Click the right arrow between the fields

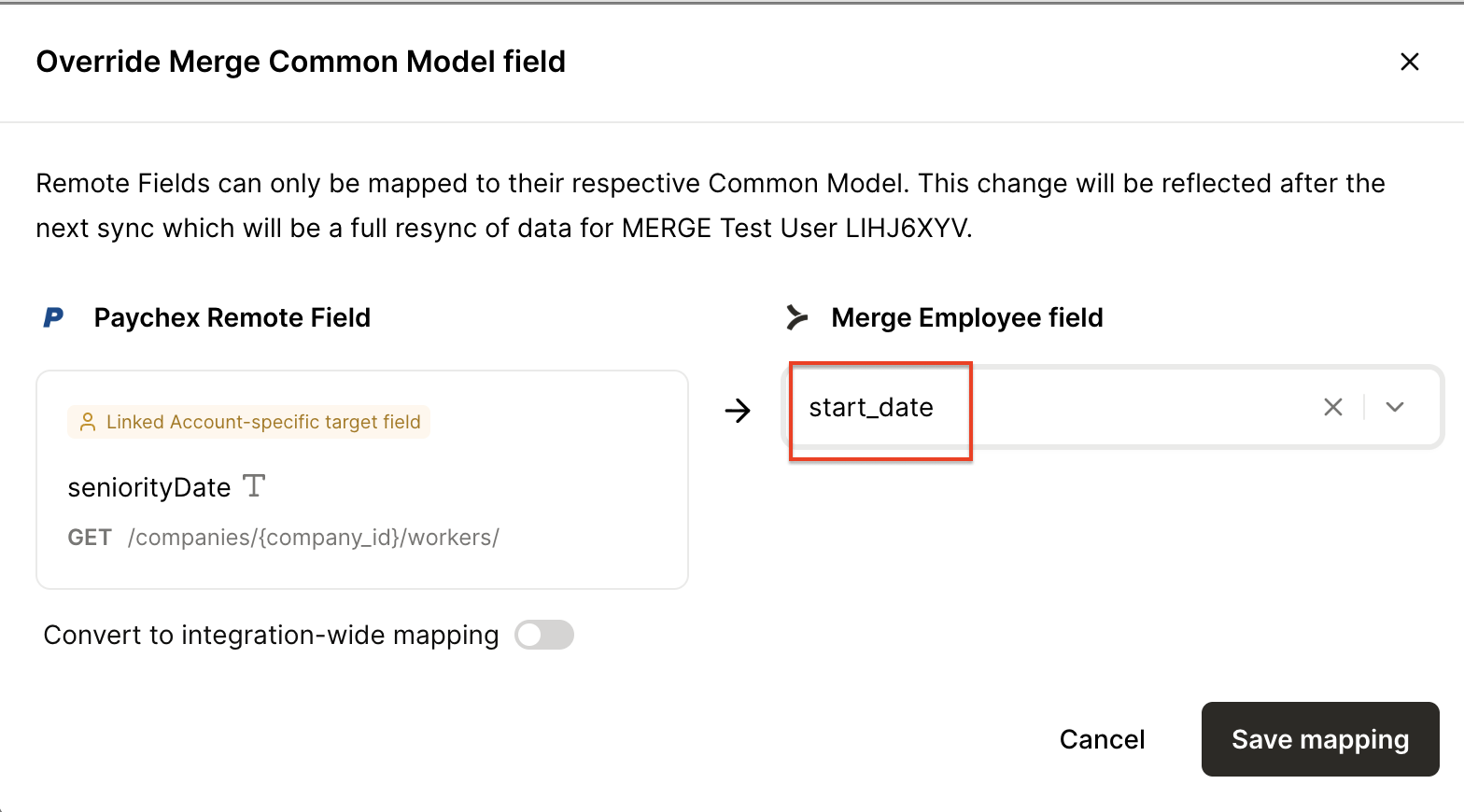738,411
